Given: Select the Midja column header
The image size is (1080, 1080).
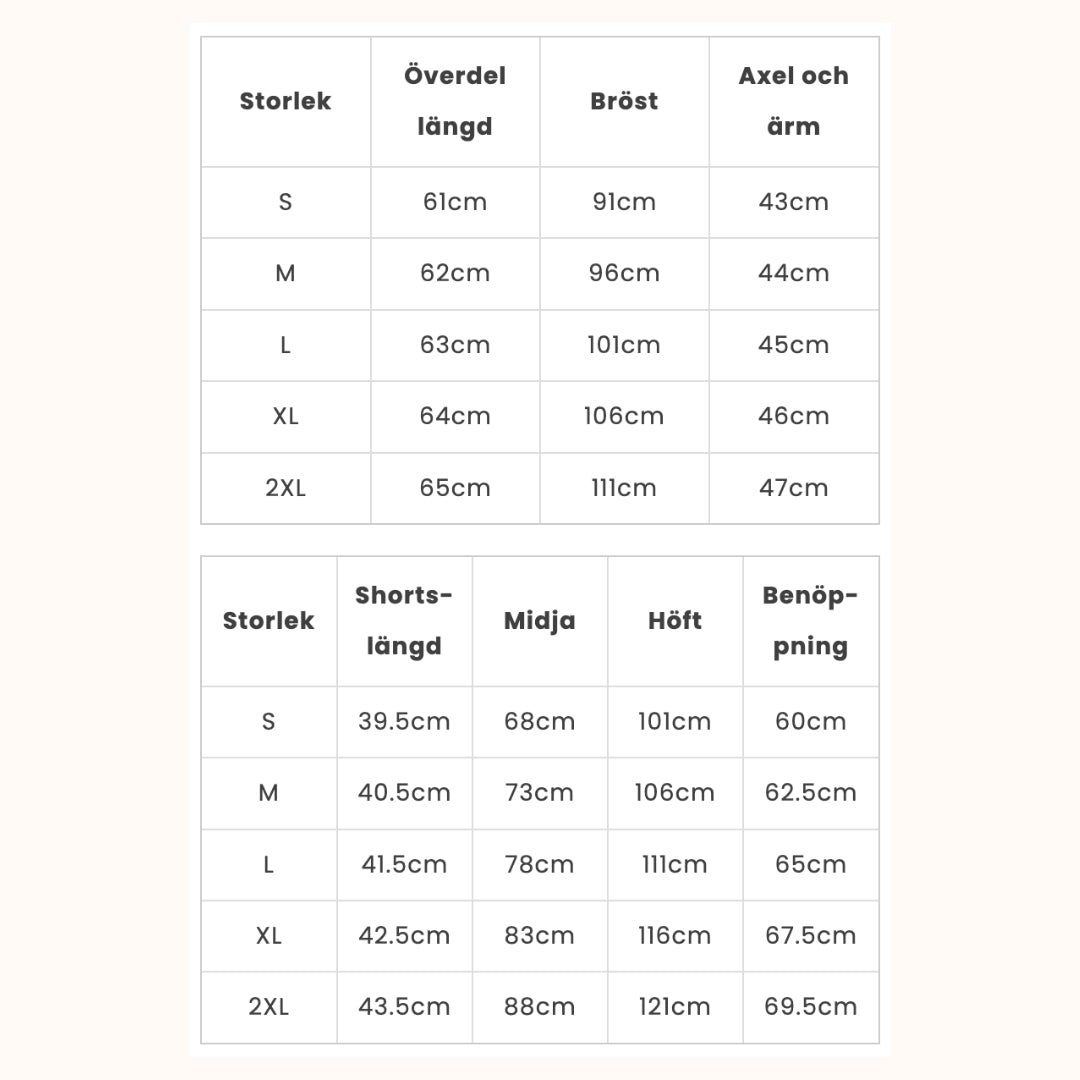Looking at the screenshot, I should (x=539, y=621).
